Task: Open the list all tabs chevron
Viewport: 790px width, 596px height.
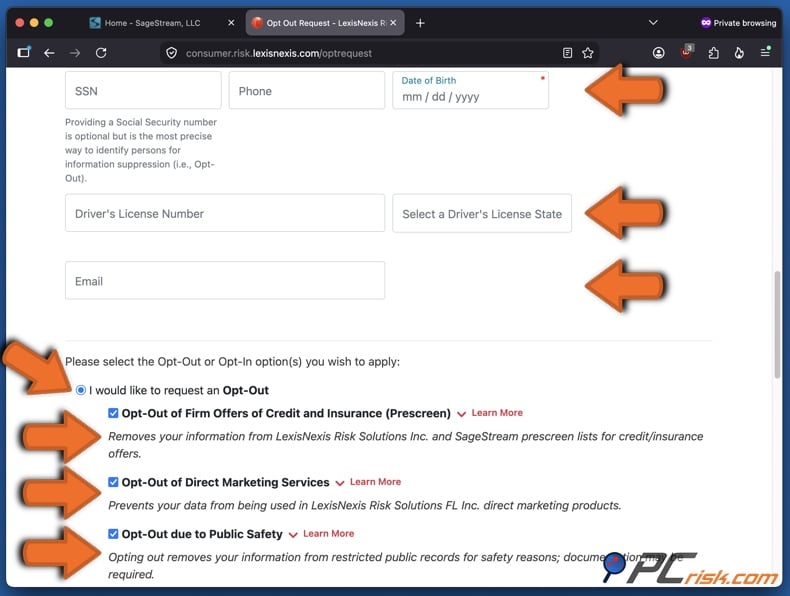Action: 653,23
